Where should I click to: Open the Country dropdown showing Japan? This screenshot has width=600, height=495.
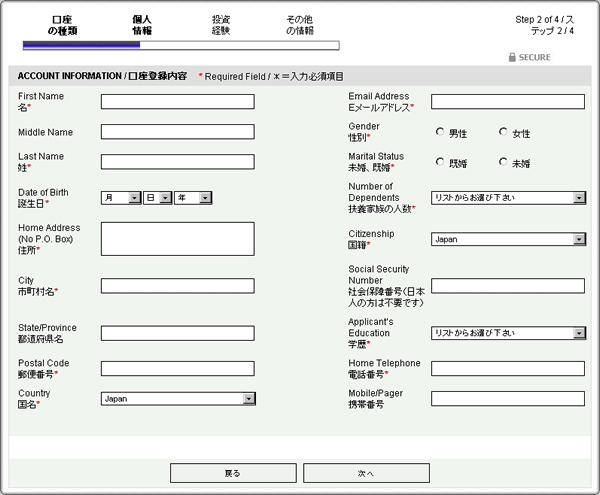(x=178, y=399)
